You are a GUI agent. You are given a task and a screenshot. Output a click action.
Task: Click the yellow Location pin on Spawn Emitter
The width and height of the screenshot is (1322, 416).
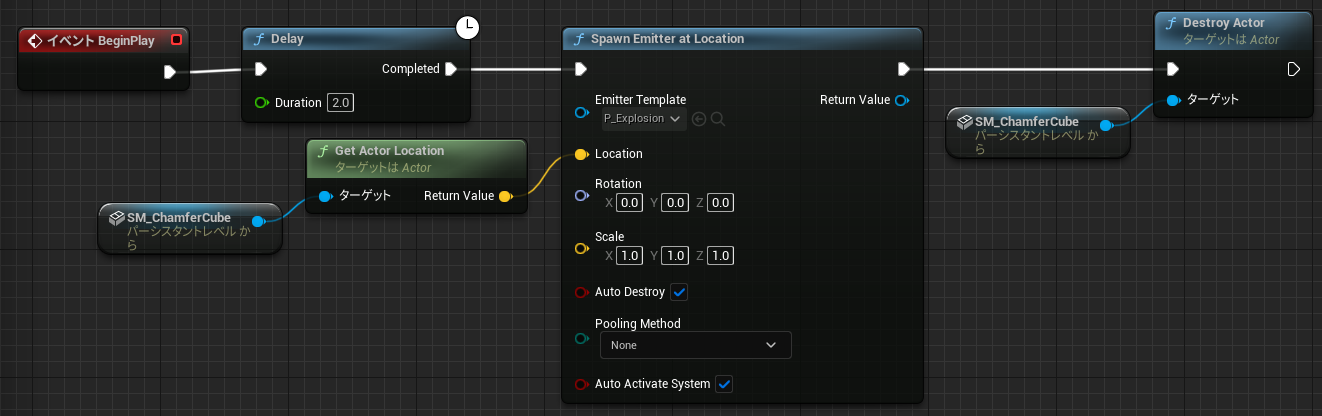point(581,154)
